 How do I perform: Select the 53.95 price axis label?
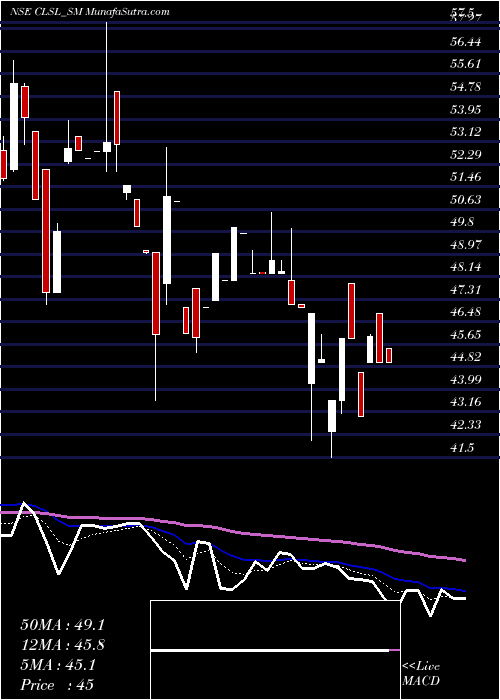tap(465, 109)
